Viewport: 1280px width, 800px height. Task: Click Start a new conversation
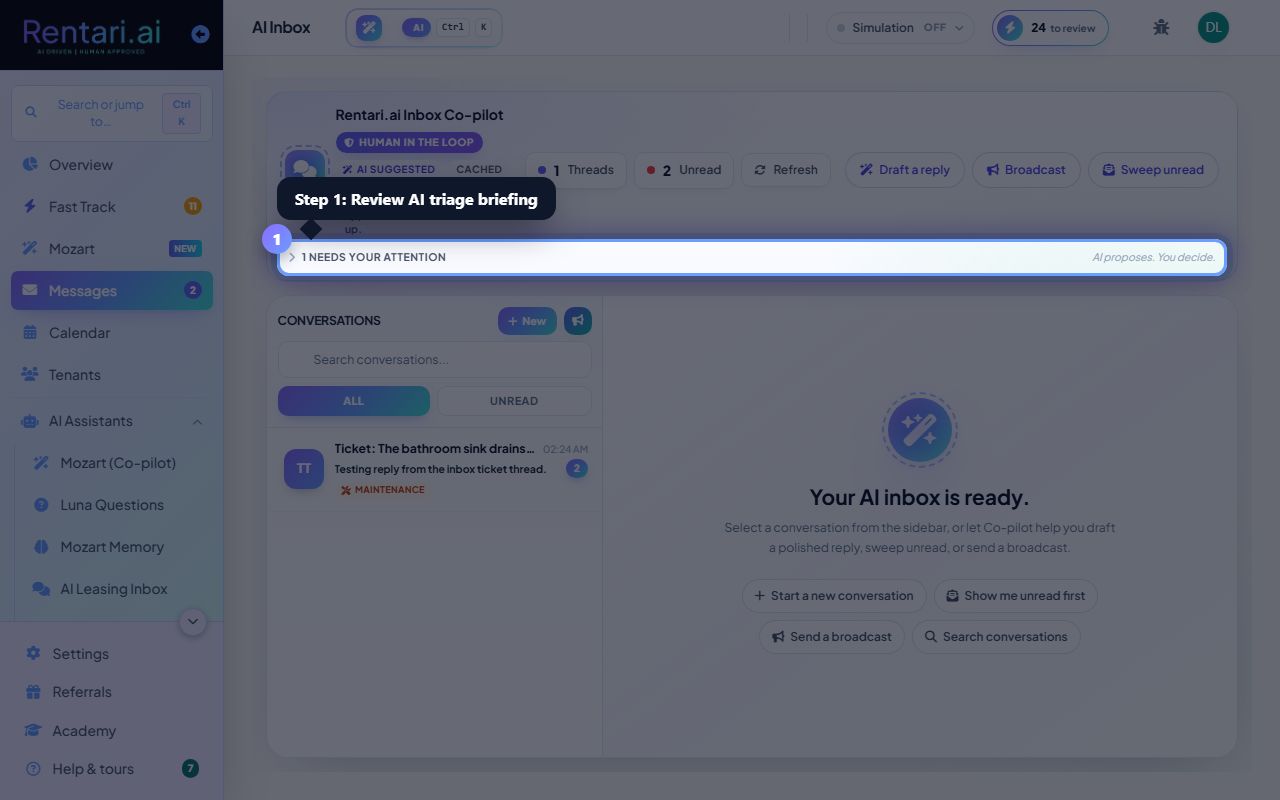pos(834,596)
